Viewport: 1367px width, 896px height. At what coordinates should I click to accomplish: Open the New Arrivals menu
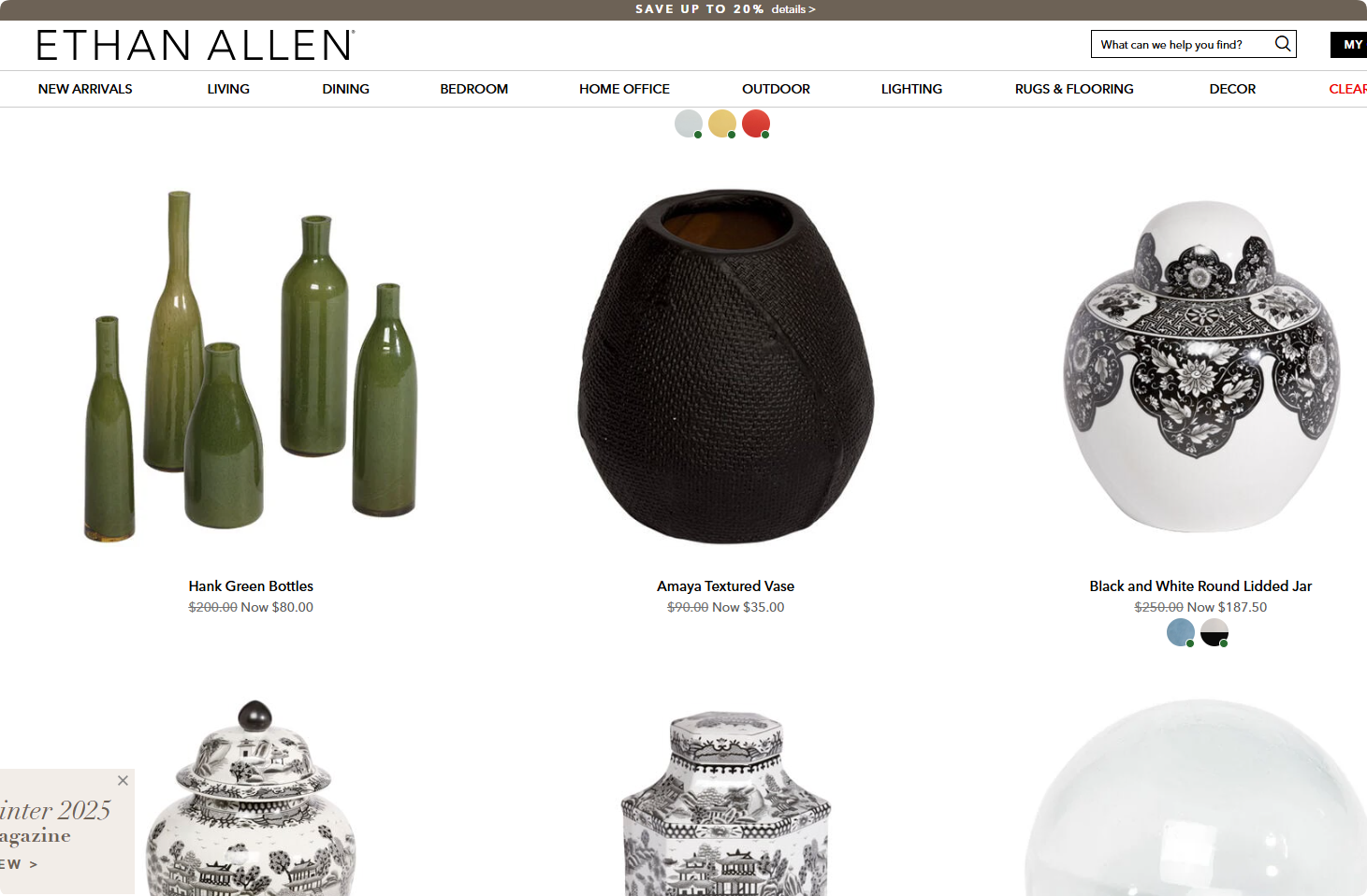[85, 89]
